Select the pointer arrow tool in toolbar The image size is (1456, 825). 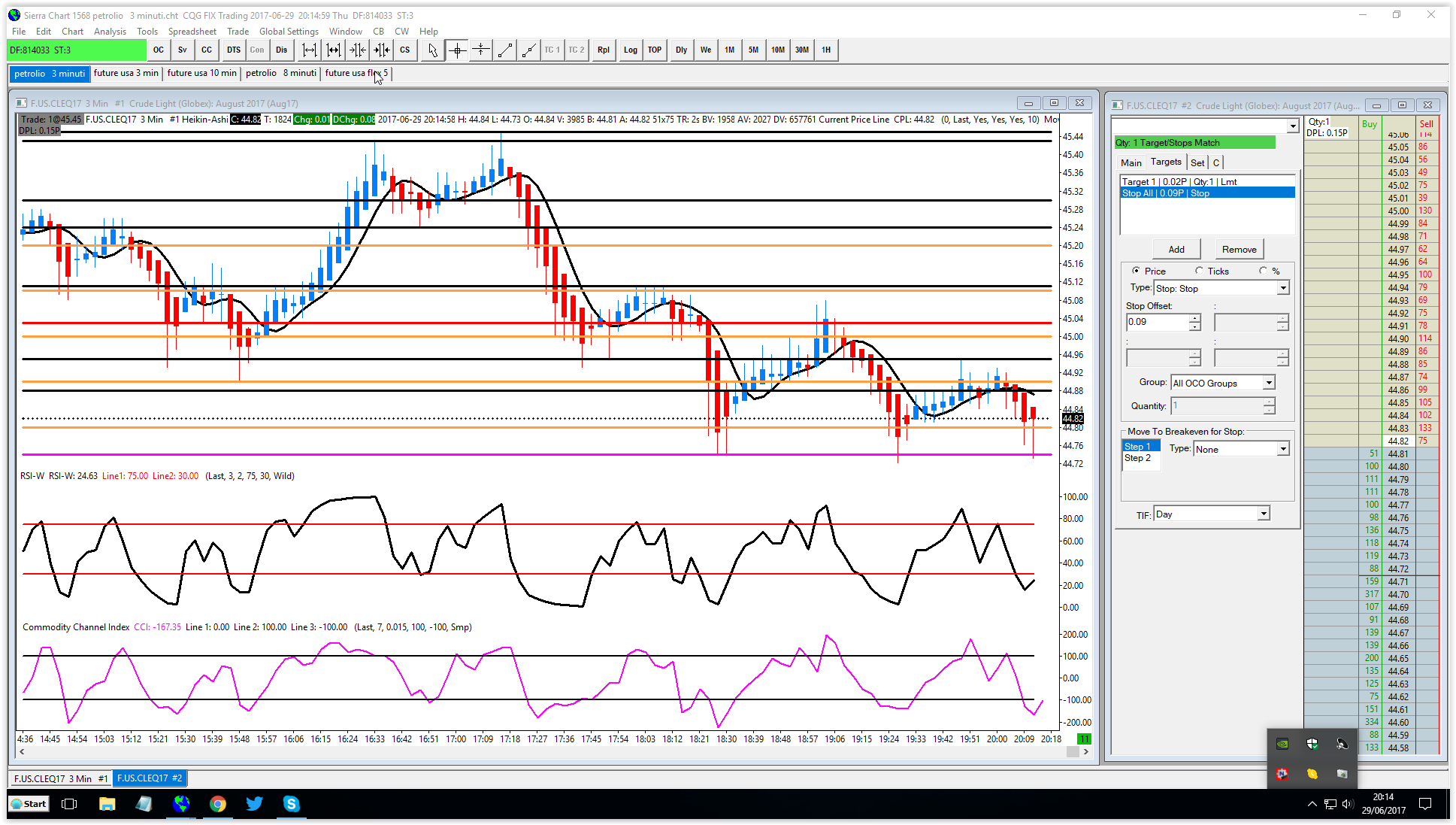click(x=432, y=50)
